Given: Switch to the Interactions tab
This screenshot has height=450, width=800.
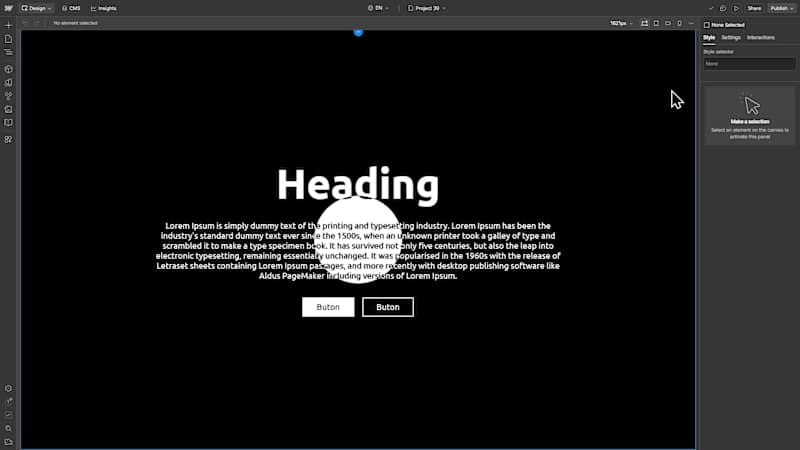Looking at the screenshot, I should pos(760,38).
